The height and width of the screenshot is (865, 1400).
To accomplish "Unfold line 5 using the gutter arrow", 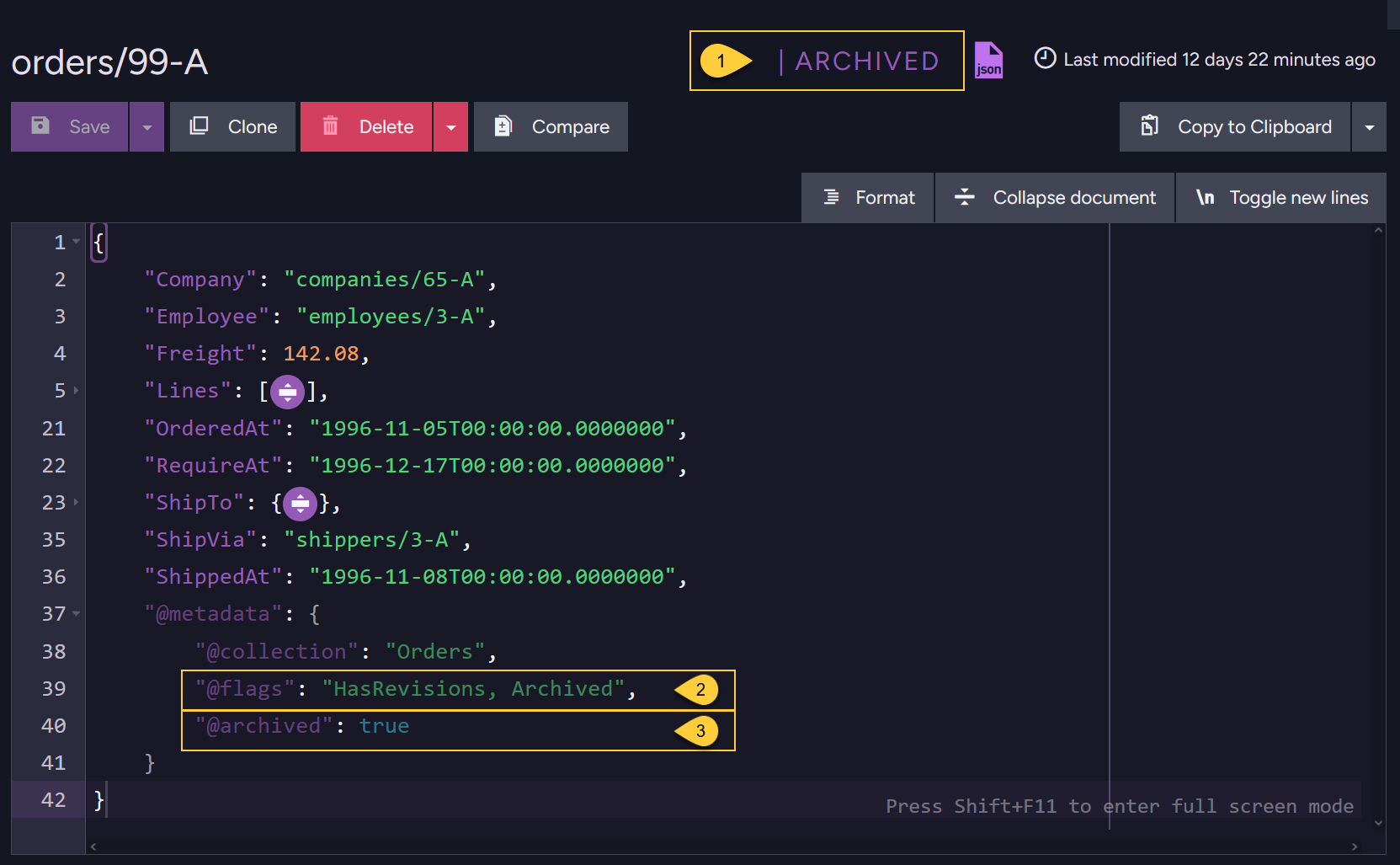I will coord(77,390).
